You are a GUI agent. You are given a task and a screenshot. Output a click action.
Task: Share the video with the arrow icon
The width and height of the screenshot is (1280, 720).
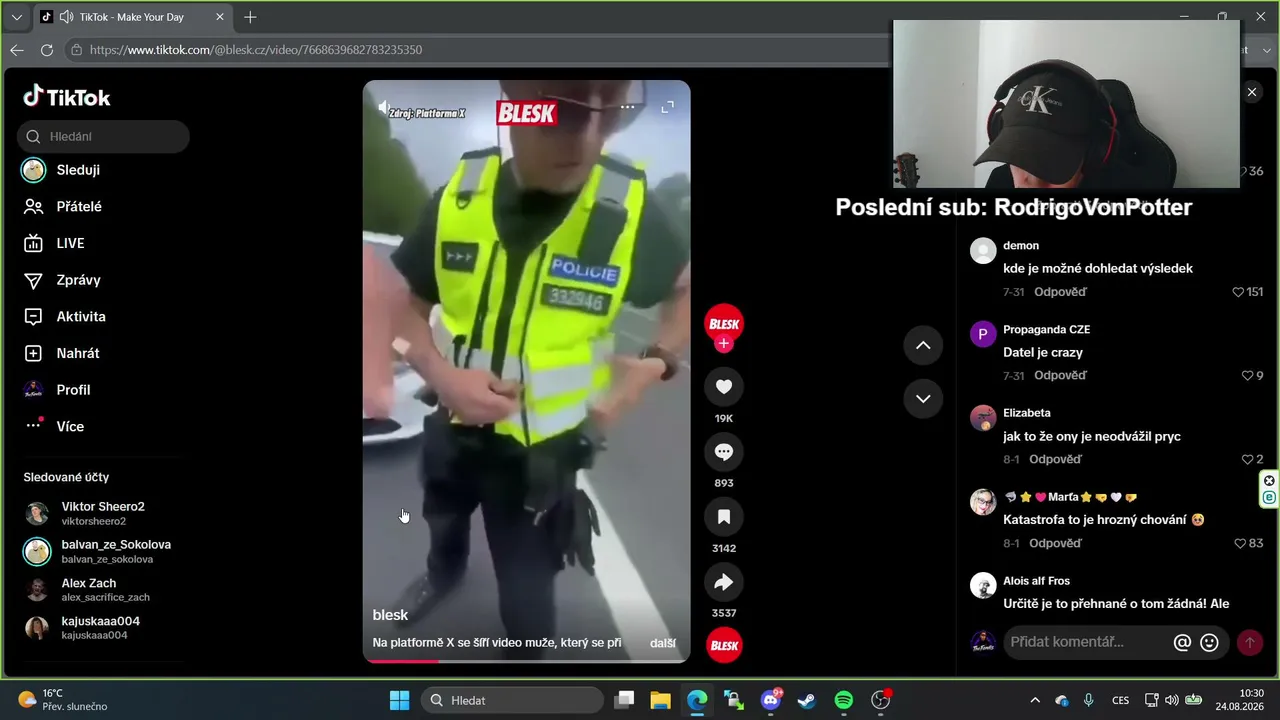coord(724,582)
